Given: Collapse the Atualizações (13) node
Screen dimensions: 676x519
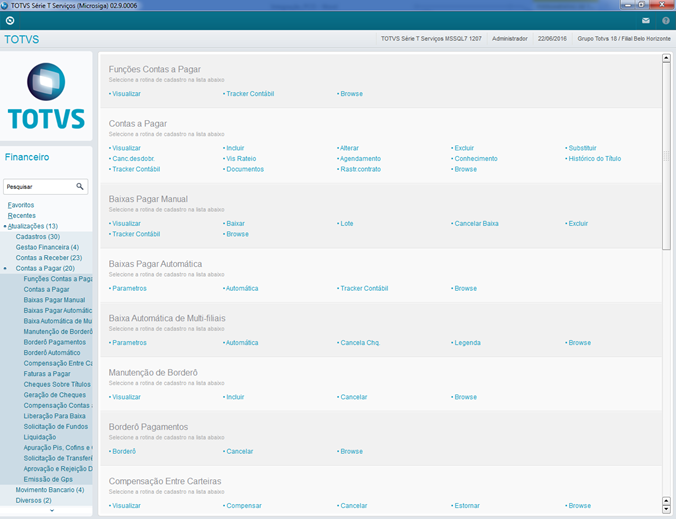Looking at the screenshot, I should click(x=32, y=226).
